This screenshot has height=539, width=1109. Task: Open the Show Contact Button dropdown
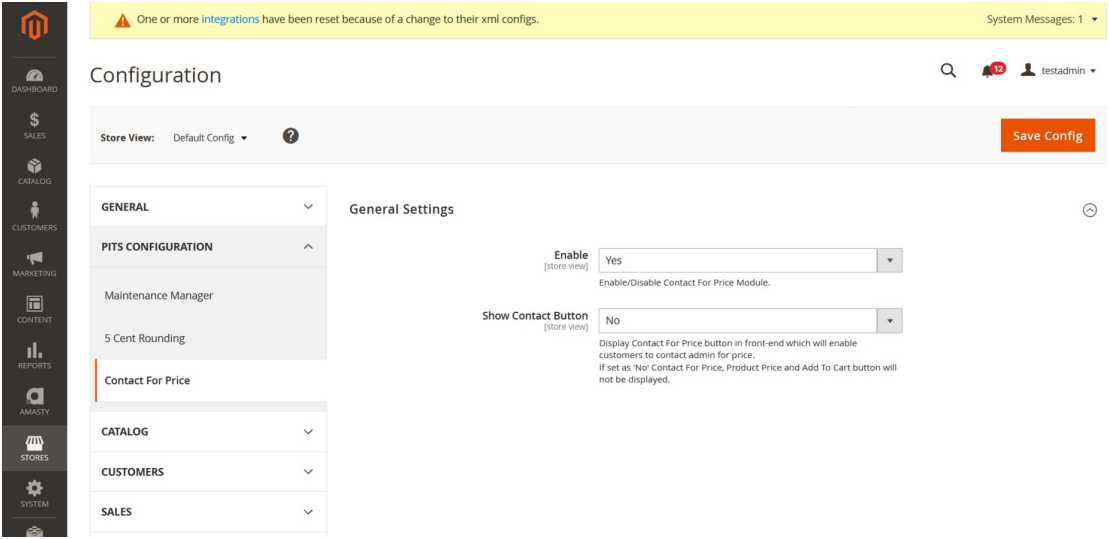pos(750,320)
